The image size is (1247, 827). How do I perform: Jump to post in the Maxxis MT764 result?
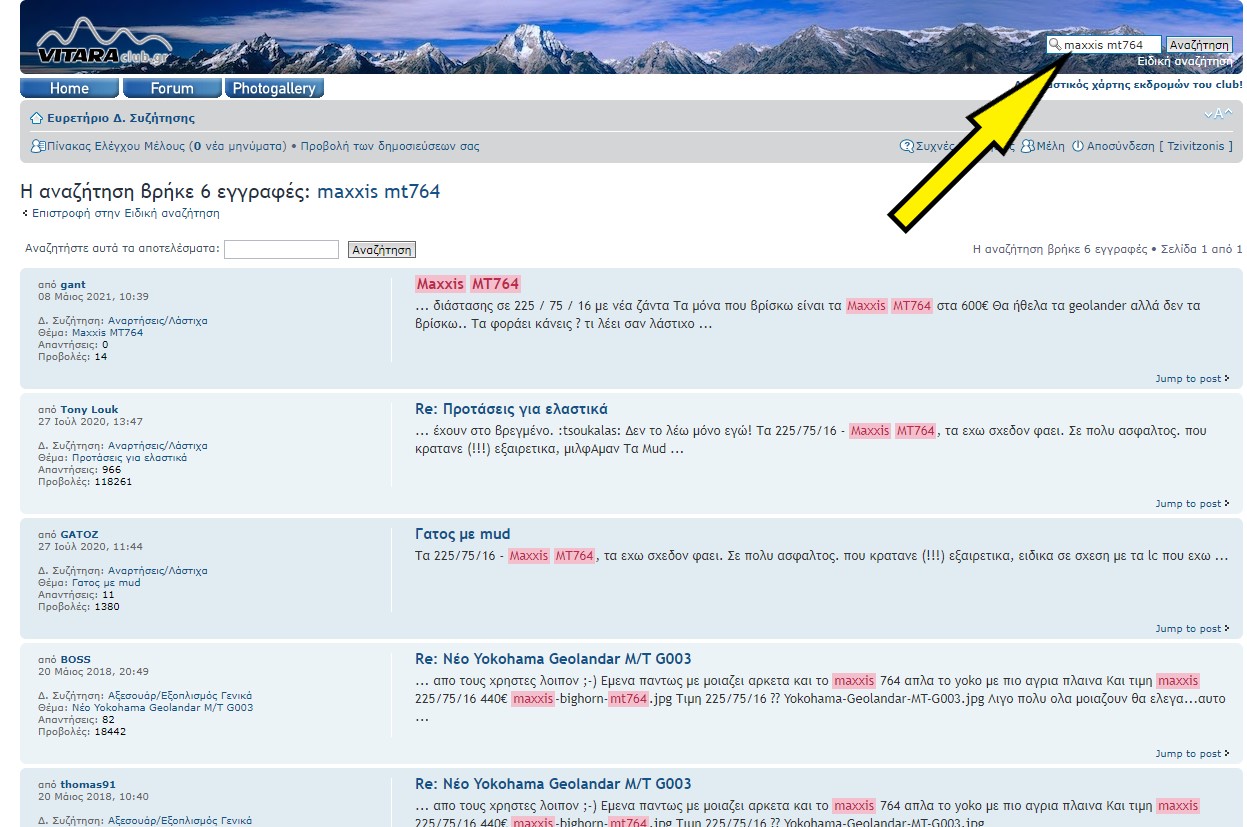tap(1192, 379)
